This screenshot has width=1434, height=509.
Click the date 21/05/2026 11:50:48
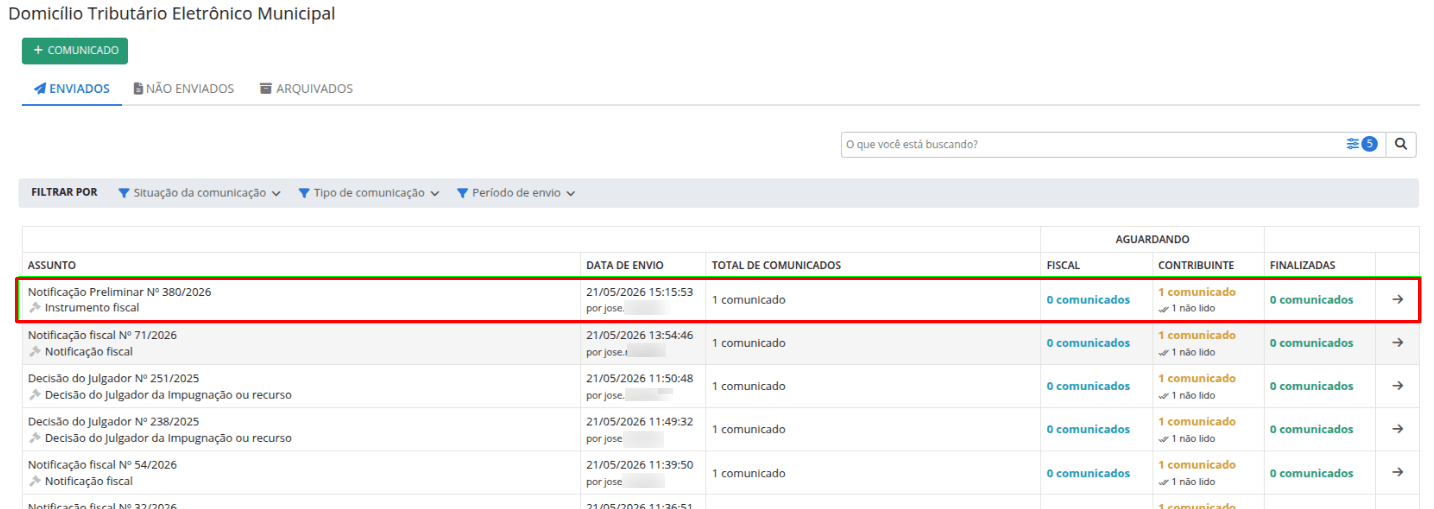(639, 378)
